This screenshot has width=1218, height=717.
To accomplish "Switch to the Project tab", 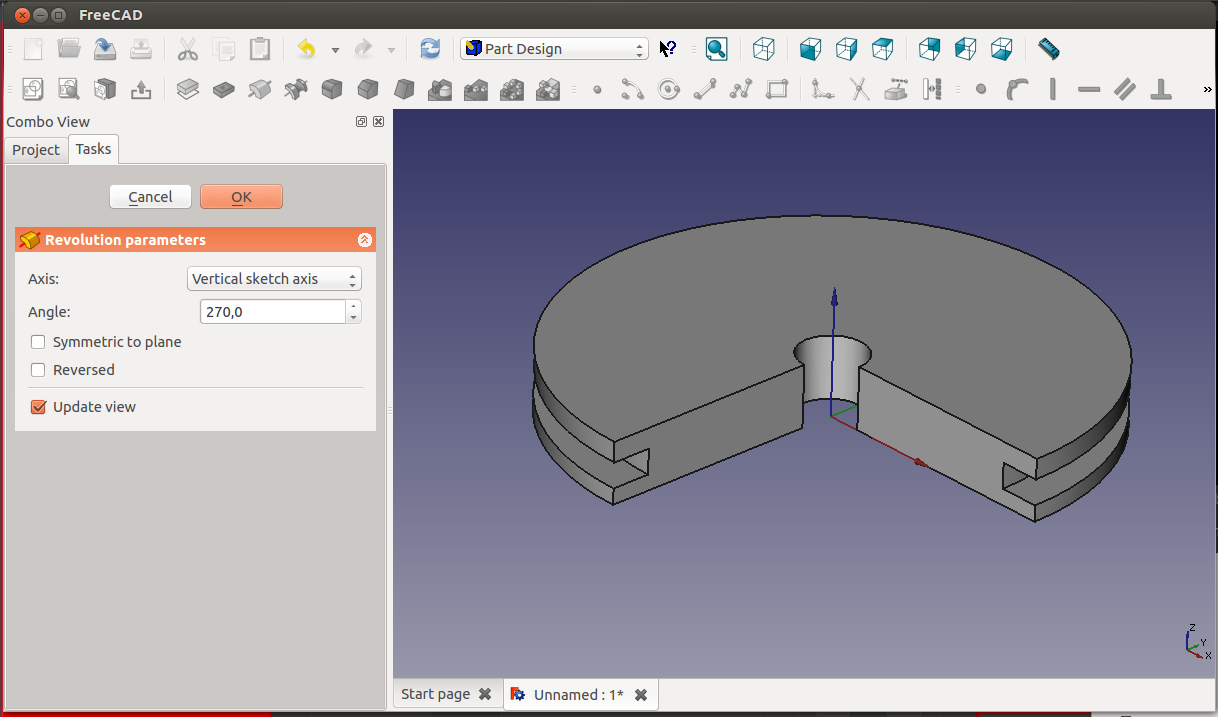I will 36,150.
